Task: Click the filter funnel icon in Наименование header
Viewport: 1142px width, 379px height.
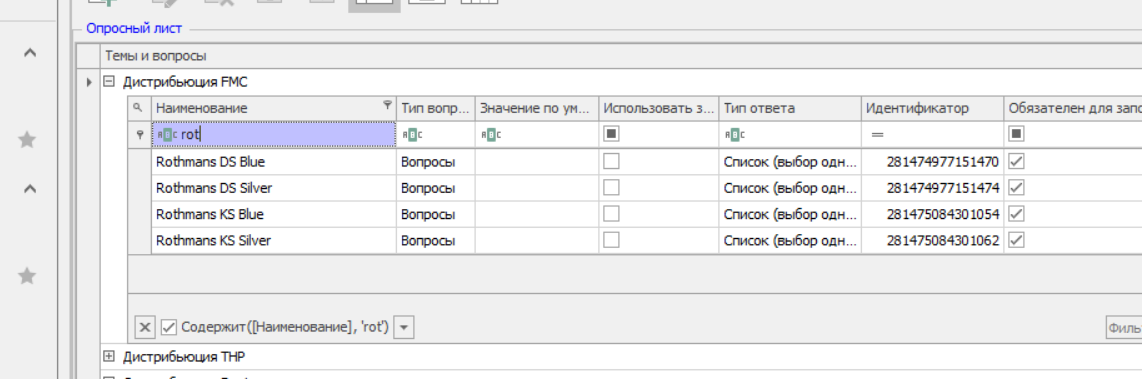Action: pyautogui.click(x=388, y=106)
